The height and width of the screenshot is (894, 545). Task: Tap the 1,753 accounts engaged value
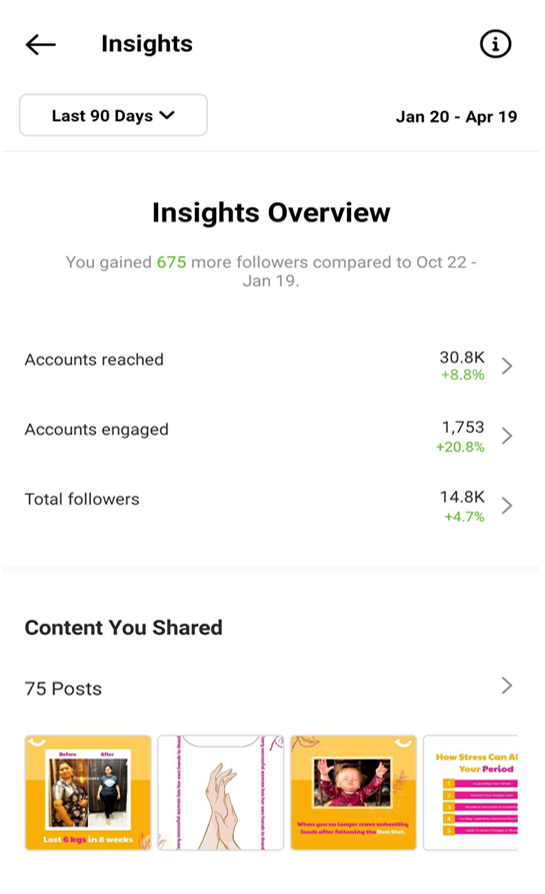click(x=463, y=427)
